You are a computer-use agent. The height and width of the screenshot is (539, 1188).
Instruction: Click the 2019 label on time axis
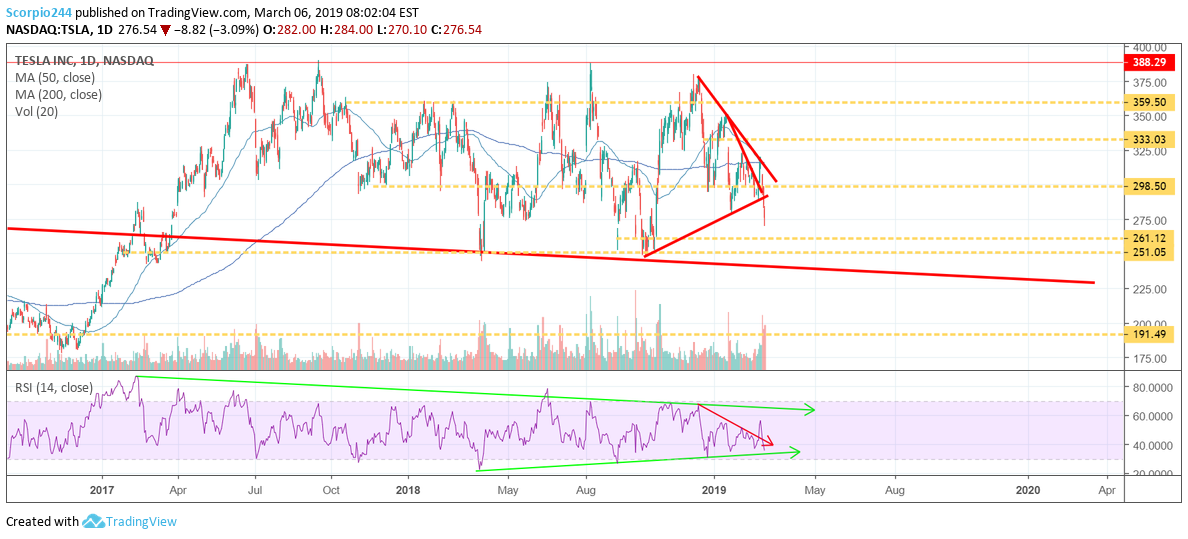coord(714,490)
